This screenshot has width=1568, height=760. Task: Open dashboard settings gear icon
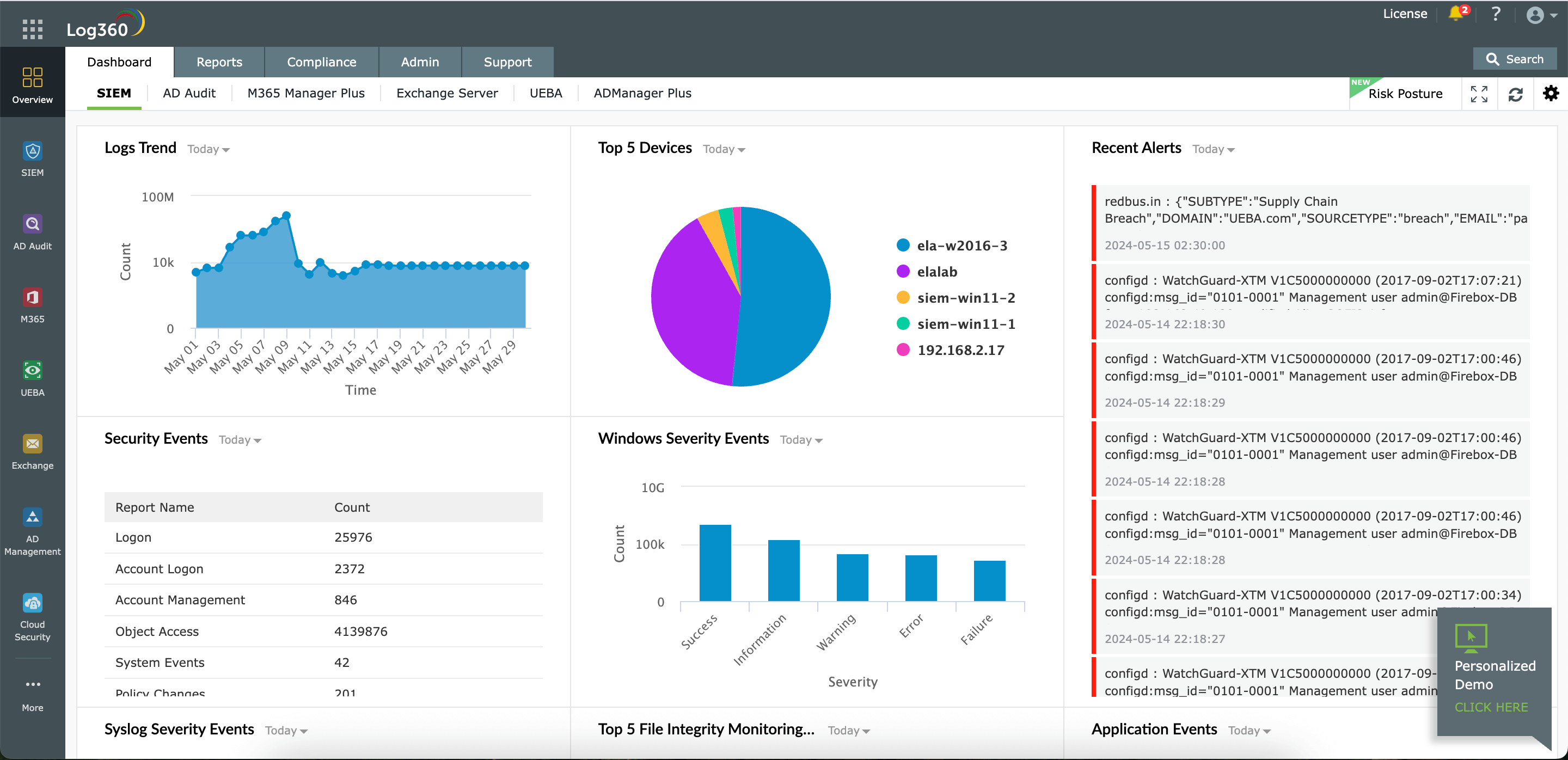pos(1551,93)
